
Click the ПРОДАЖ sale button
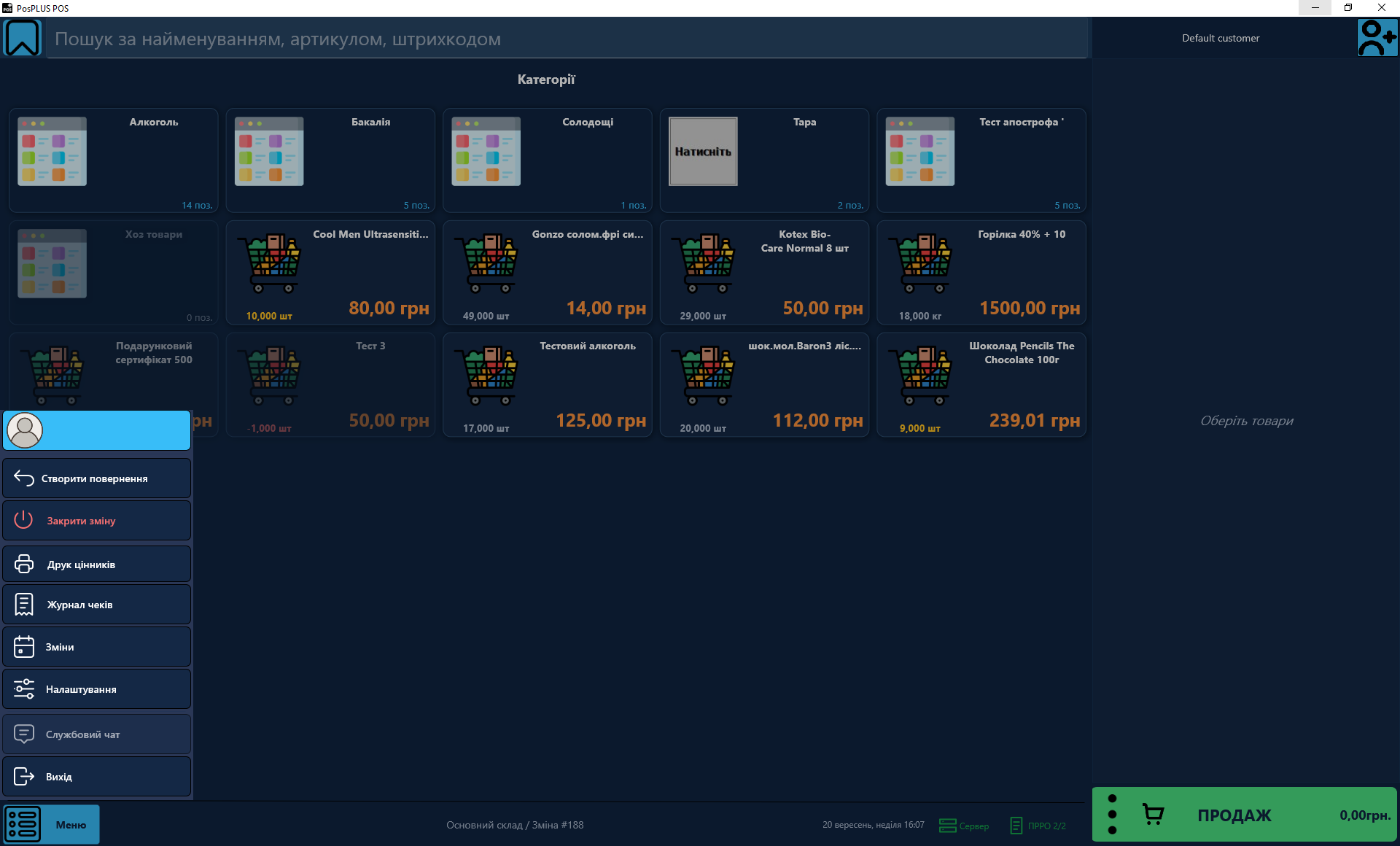pos(1245,814)
